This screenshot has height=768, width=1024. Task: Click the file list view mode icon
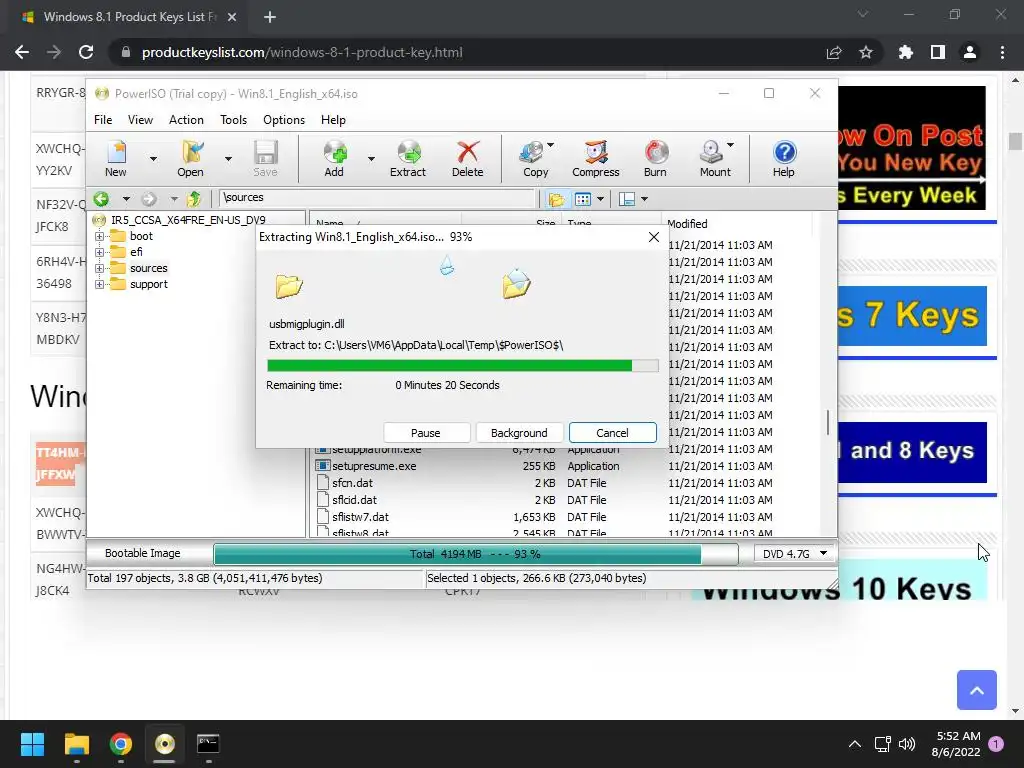point(583,199)
